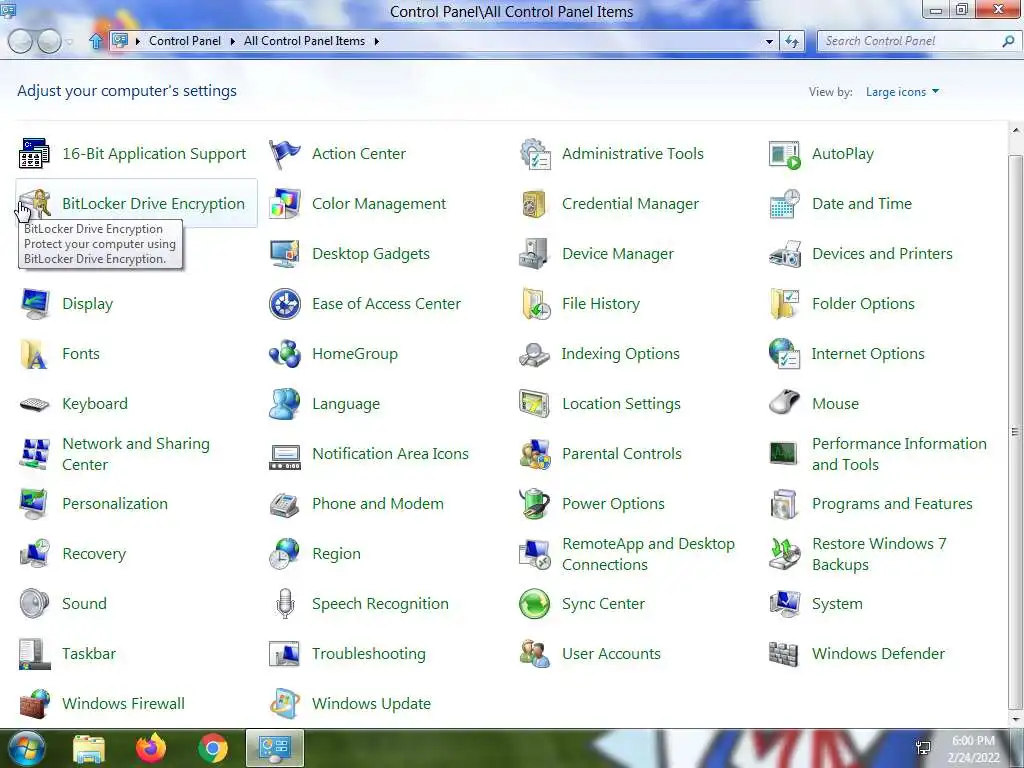Click the Folder Options icon
The image size is (1024, 768).
(x=784, y=304)
